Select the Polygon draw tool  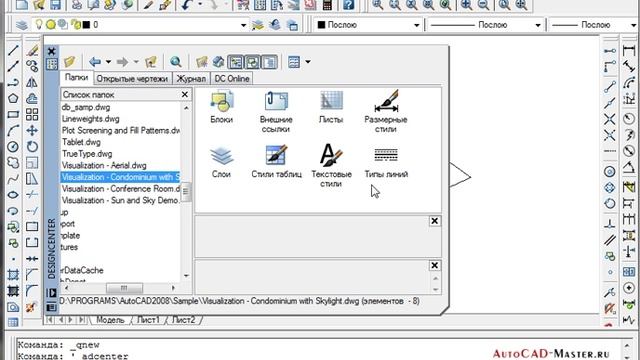coord(13,98)
